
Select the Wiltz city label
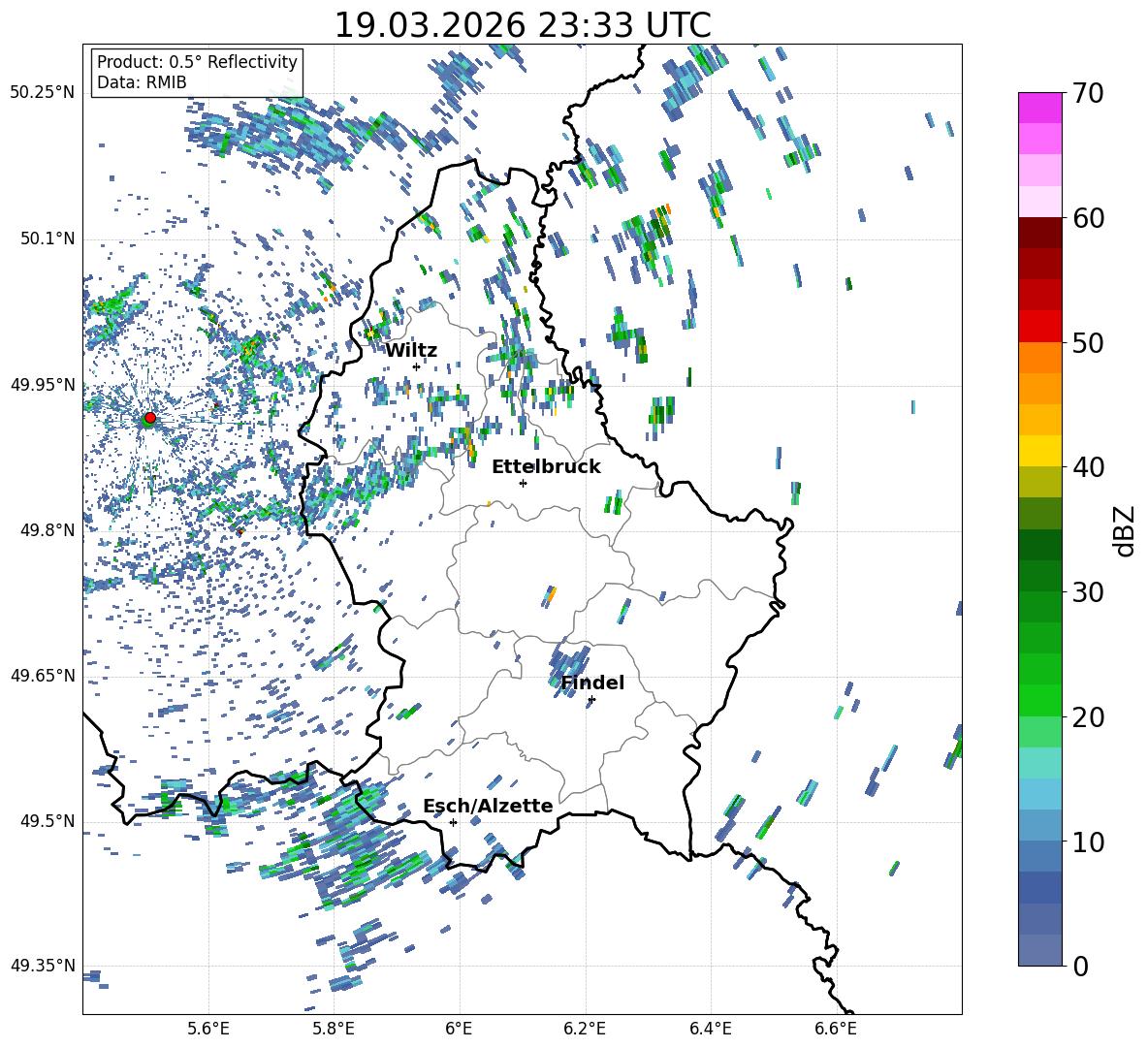tap(411, 350)
